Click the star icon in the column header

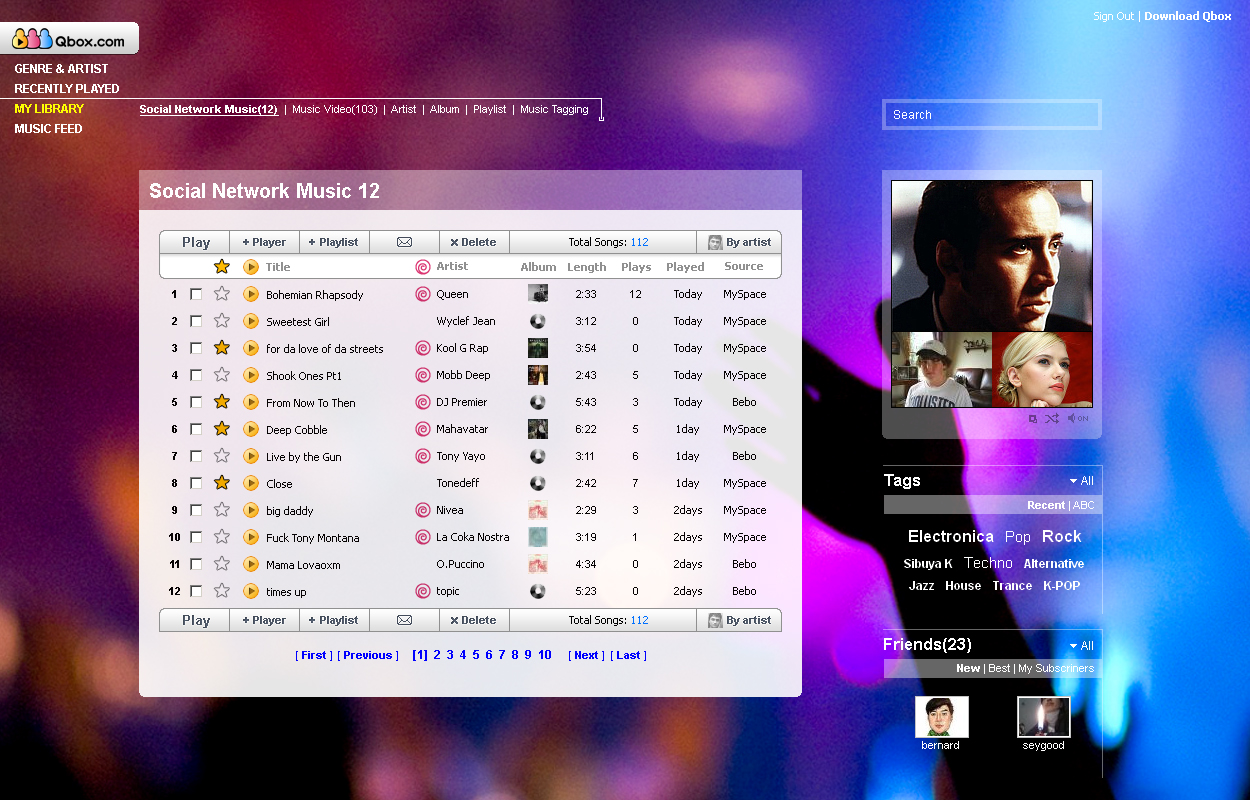(222, 267)
